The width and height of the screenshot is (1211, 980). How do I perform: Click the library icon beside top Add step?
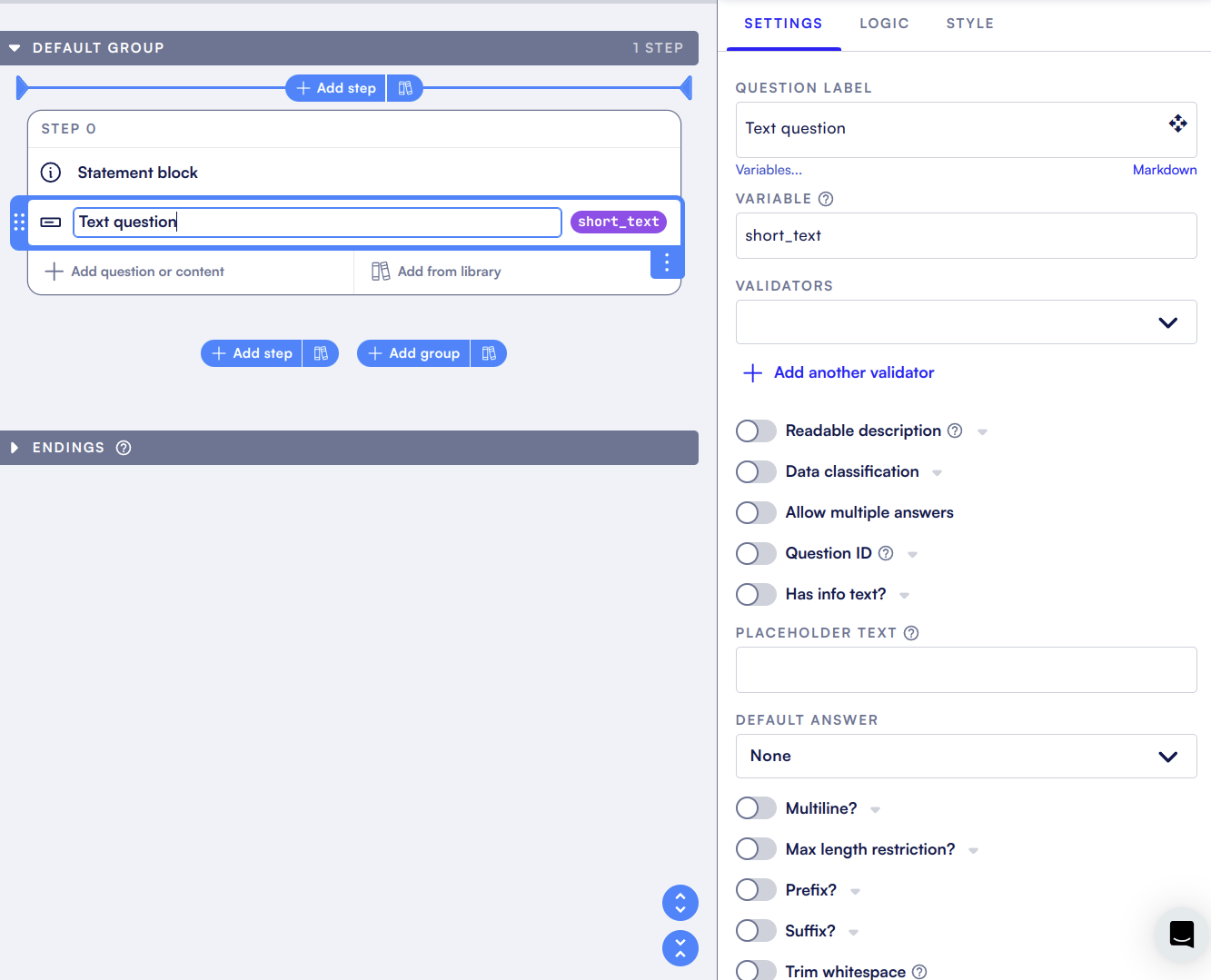click(x=405, y=88)
